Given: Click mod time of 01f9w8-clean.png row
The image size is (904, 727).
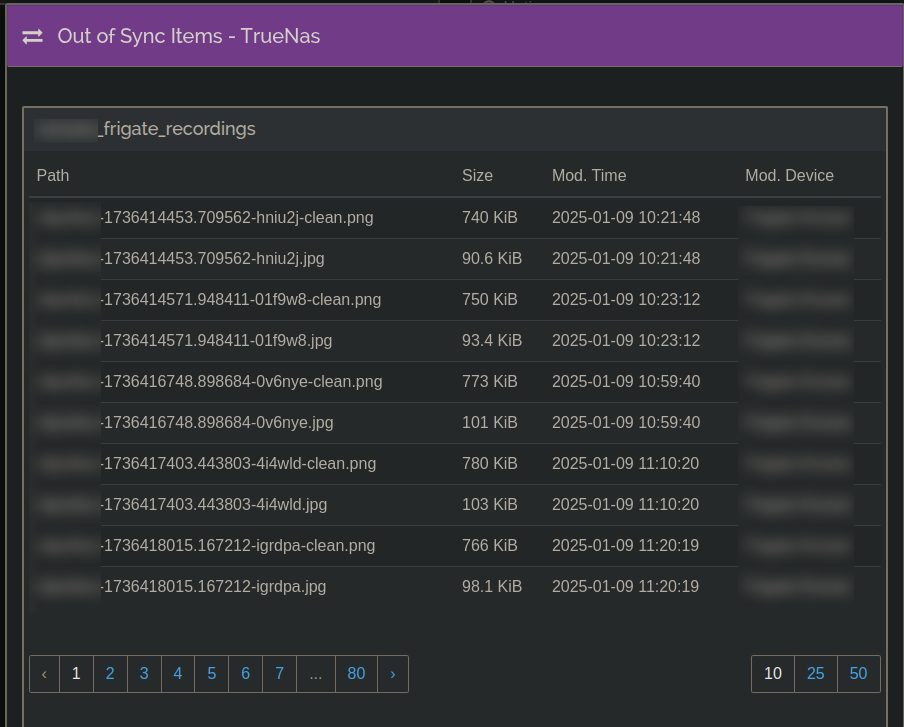Looking at the screenshot, I should point(626,299).
